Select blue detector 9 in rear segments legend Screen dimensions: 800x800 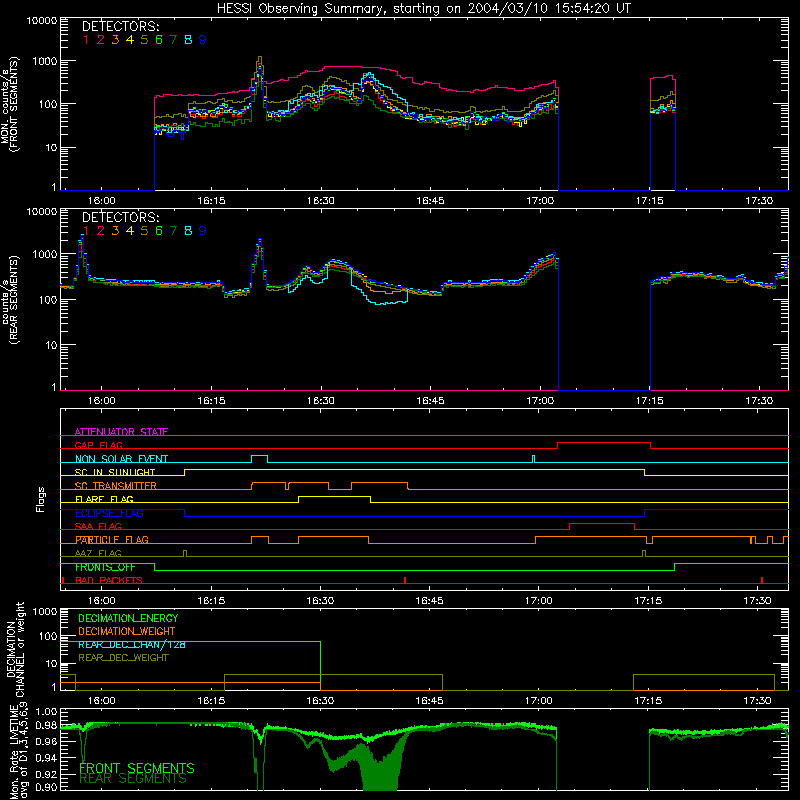(x=203, y=231)
